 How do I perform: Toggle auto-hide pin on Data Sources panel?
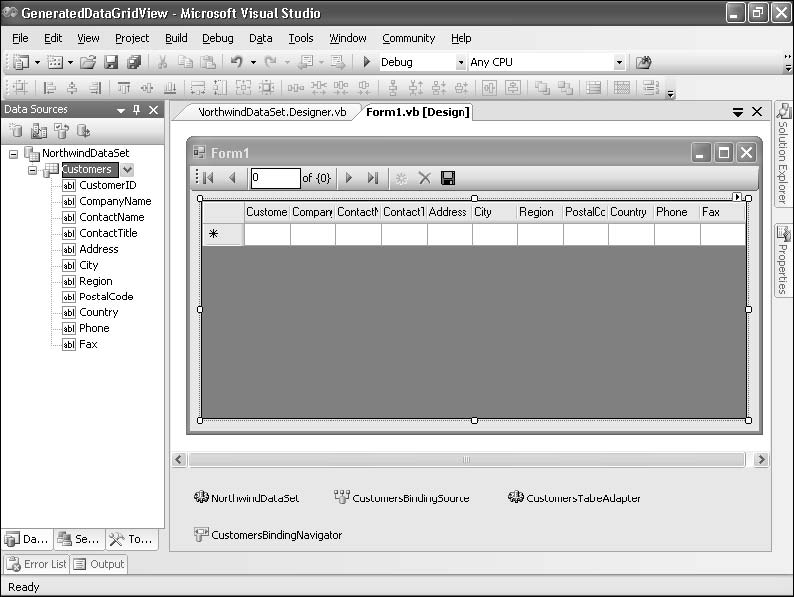(x=138, y=110)
